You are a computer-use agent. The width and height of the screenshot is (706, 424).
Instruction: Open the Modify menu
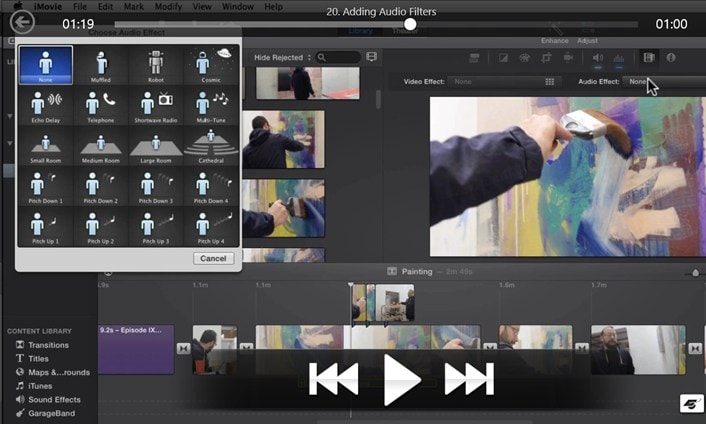pos(168,7)
